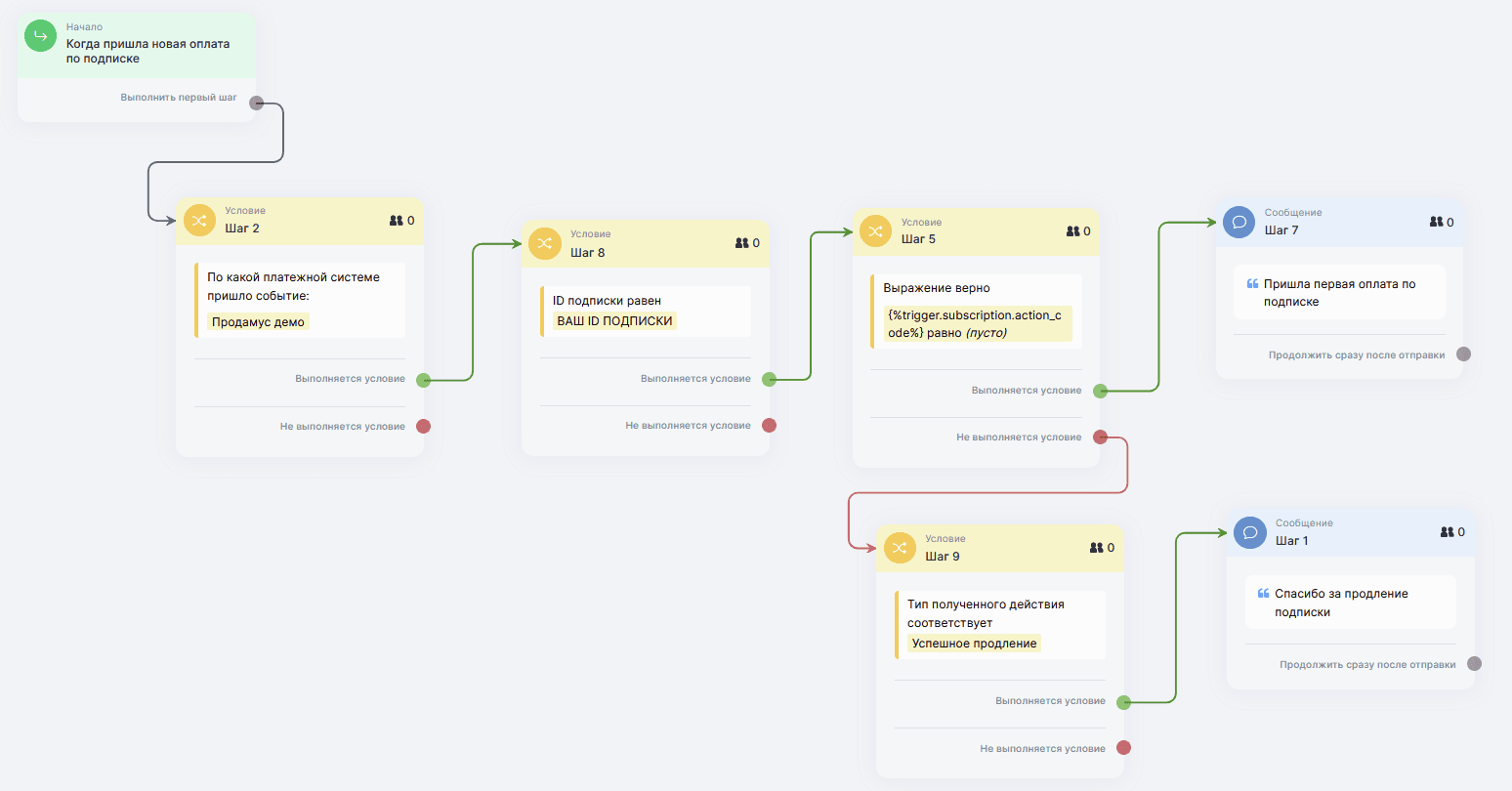Click the users counter icon on Шаг 8

[x=741, y=243]
